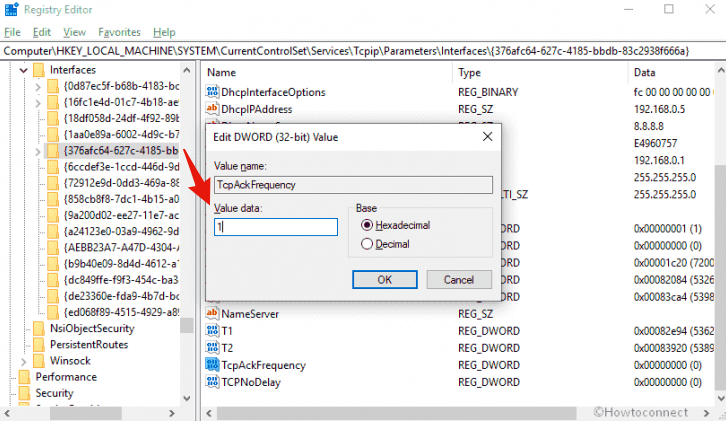The width and height of the screenshot is (726, 421).
Task: Open the Edit menu
Action: 42,32
